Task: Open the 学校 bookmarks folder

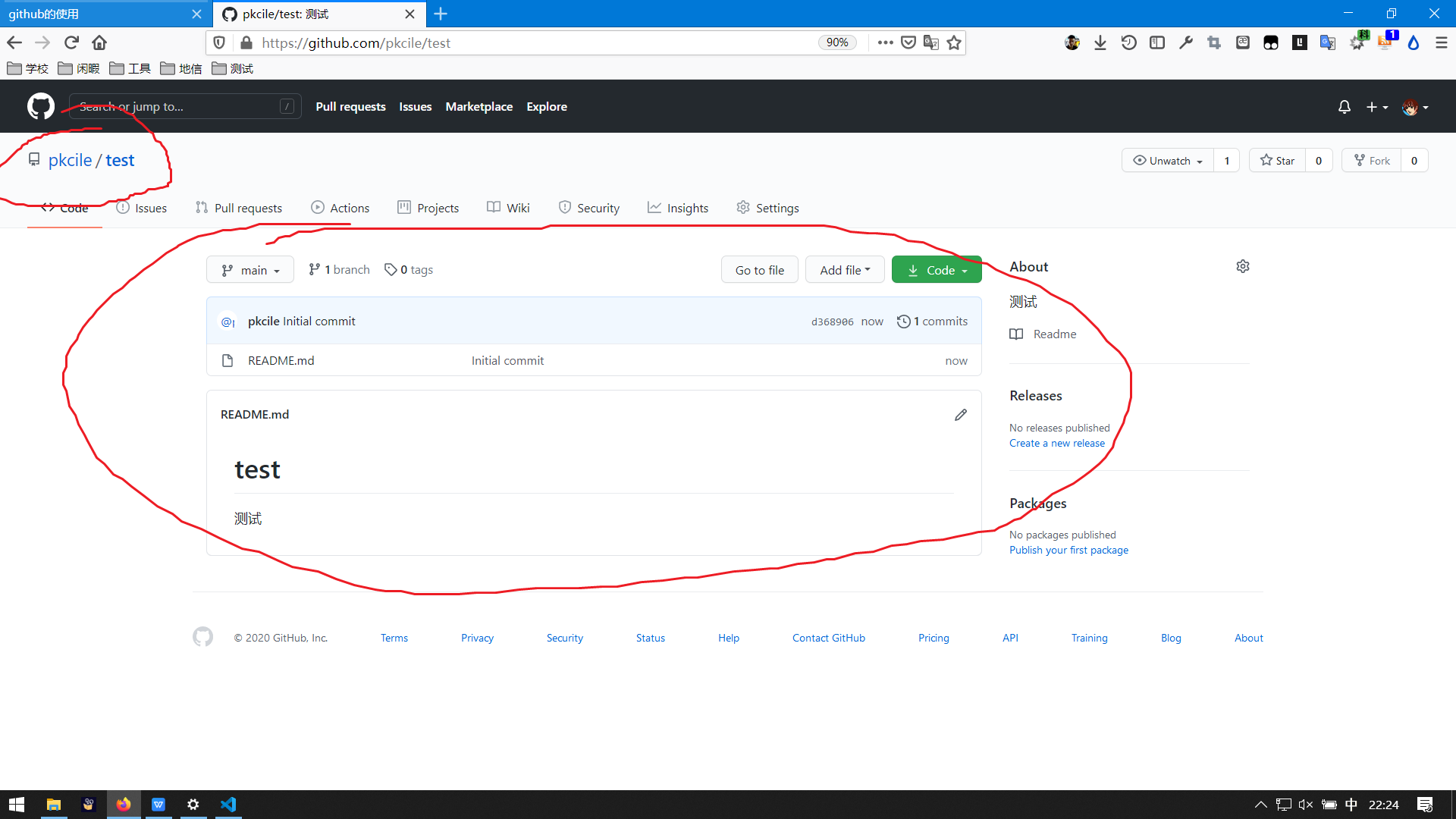Action: pos(27,68)
